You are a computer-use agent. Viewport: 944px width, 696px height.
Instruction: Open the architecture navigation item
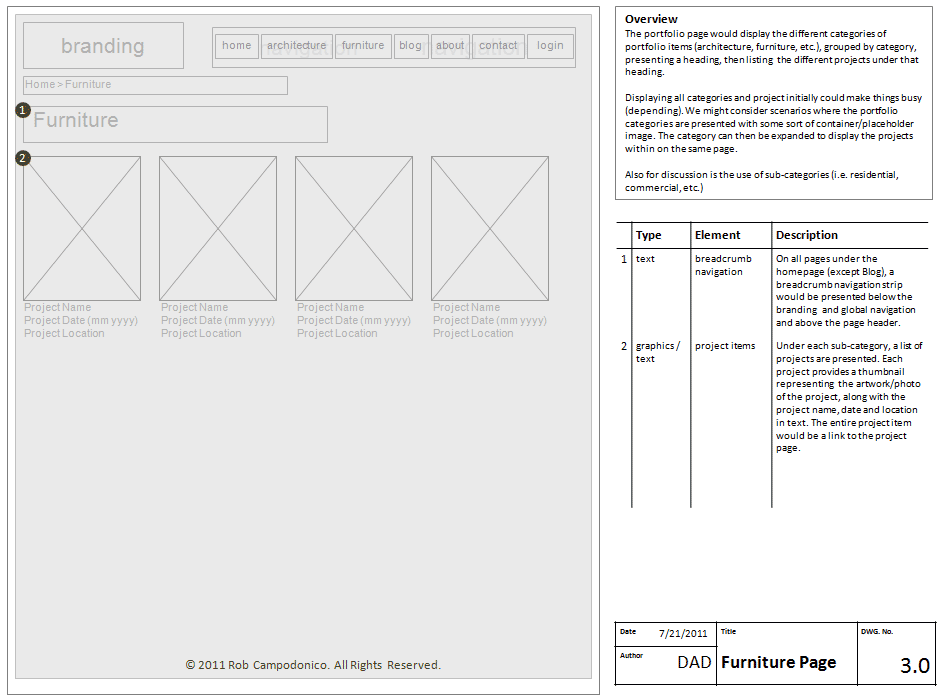click(297, 46)
